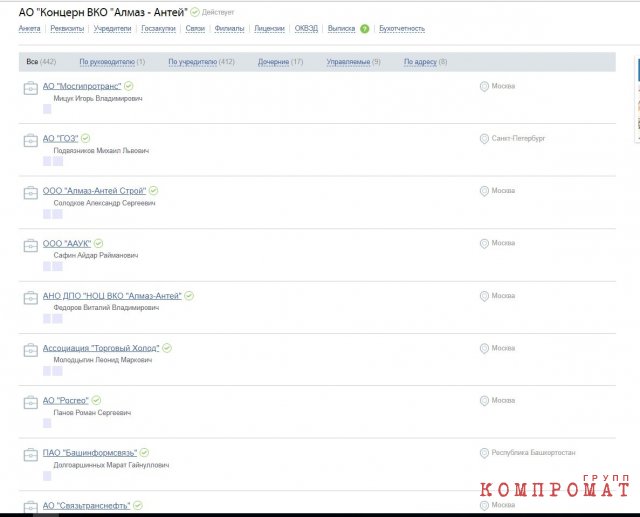Open the ООО "ААУК" company link
Screen dimensions: 640x517
[67, 243]
